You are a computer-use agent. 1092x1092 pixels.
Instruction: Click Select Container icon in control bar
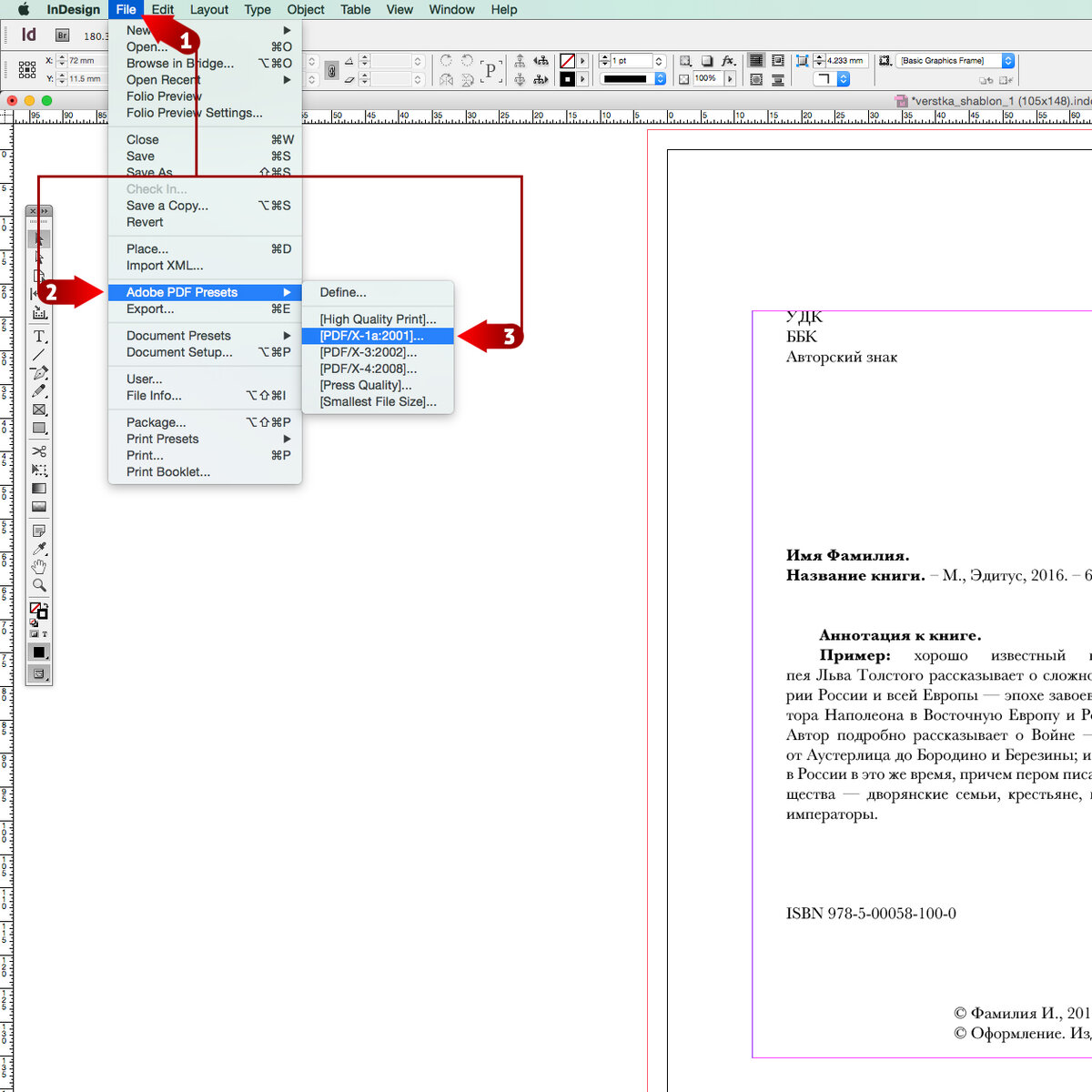[520, 61]
